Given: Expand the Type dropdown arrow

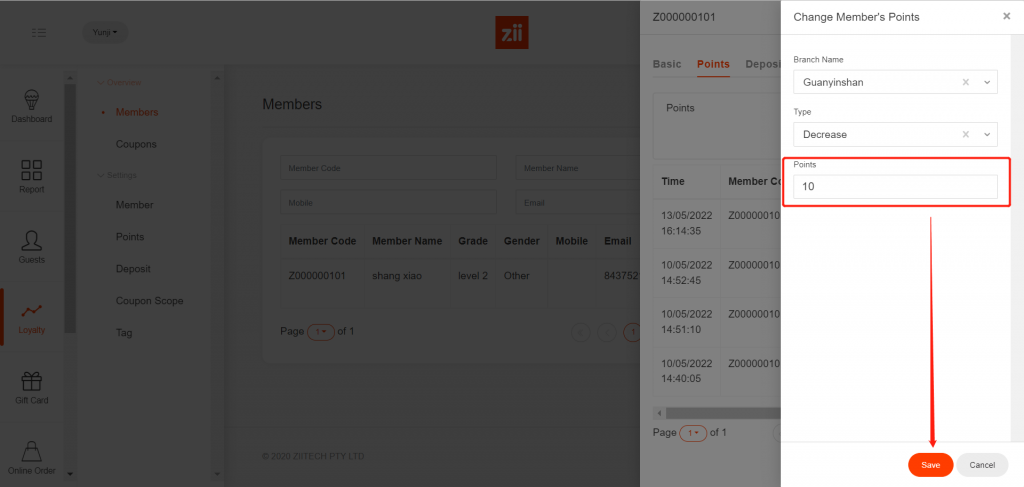Looking at the screenshot, I should click(x=987, y=134).
